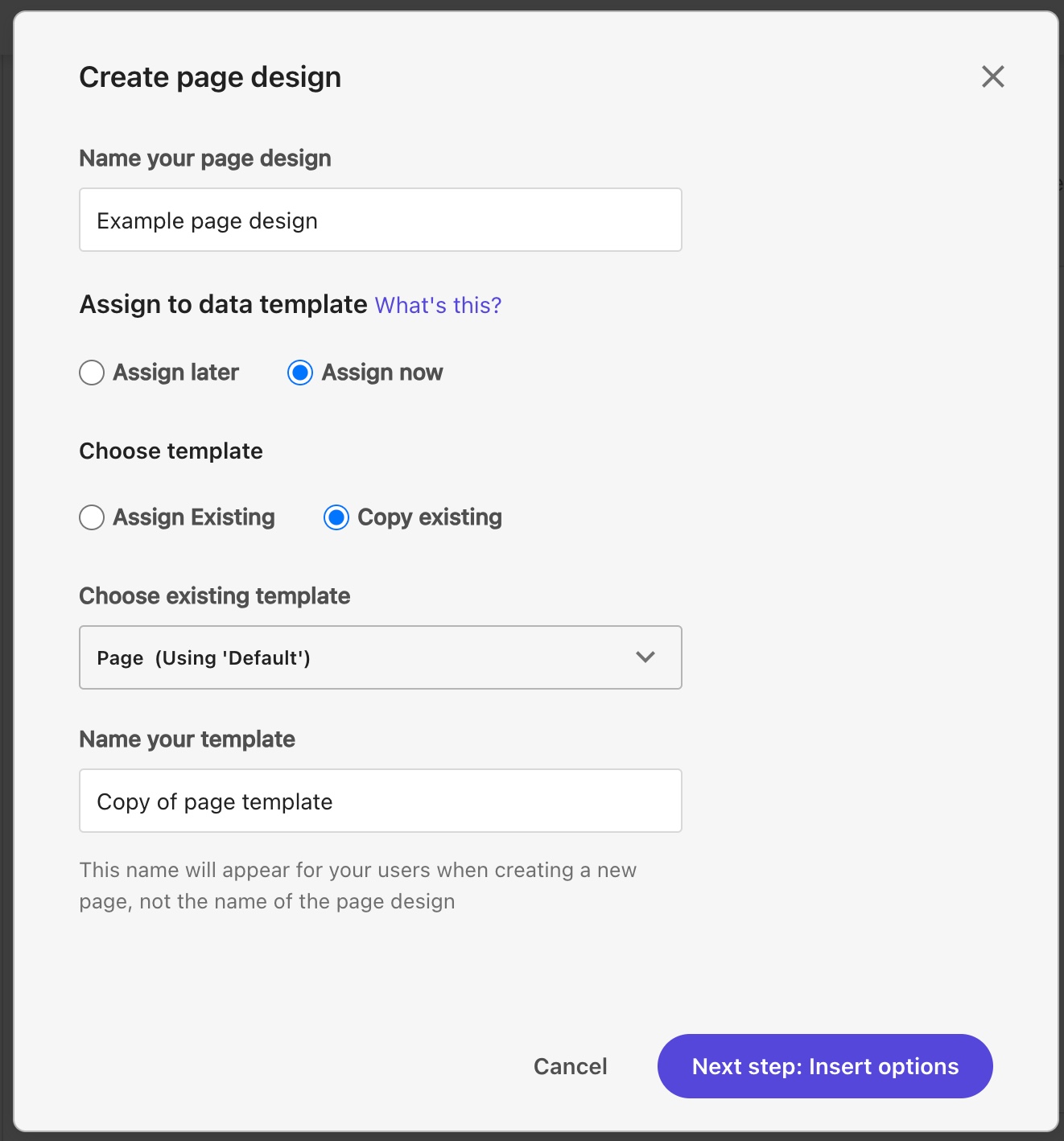Click the Choose template section label

click(171, 451)
